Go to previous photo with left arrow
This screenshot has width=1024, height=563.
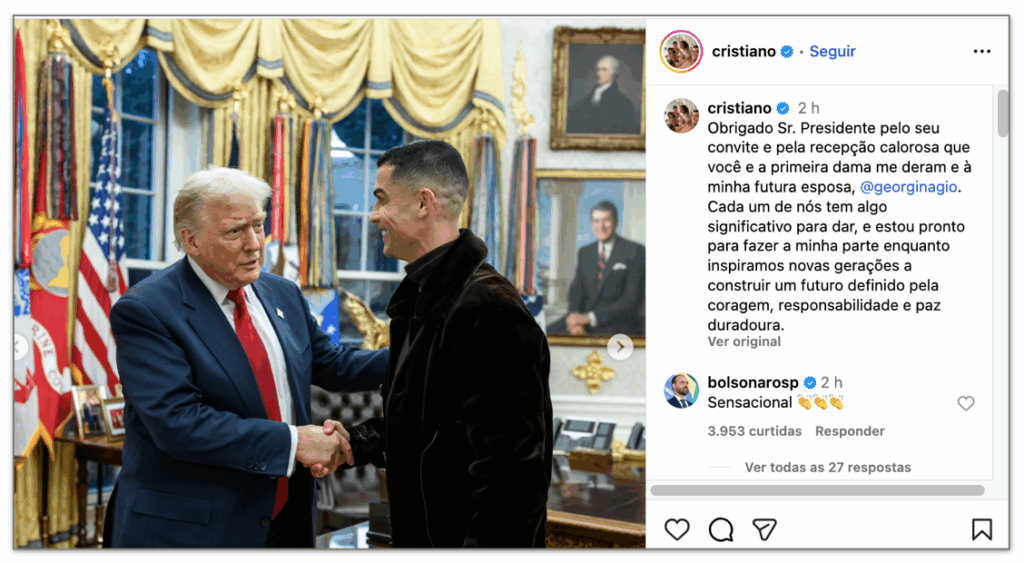(x=21, y=346)
